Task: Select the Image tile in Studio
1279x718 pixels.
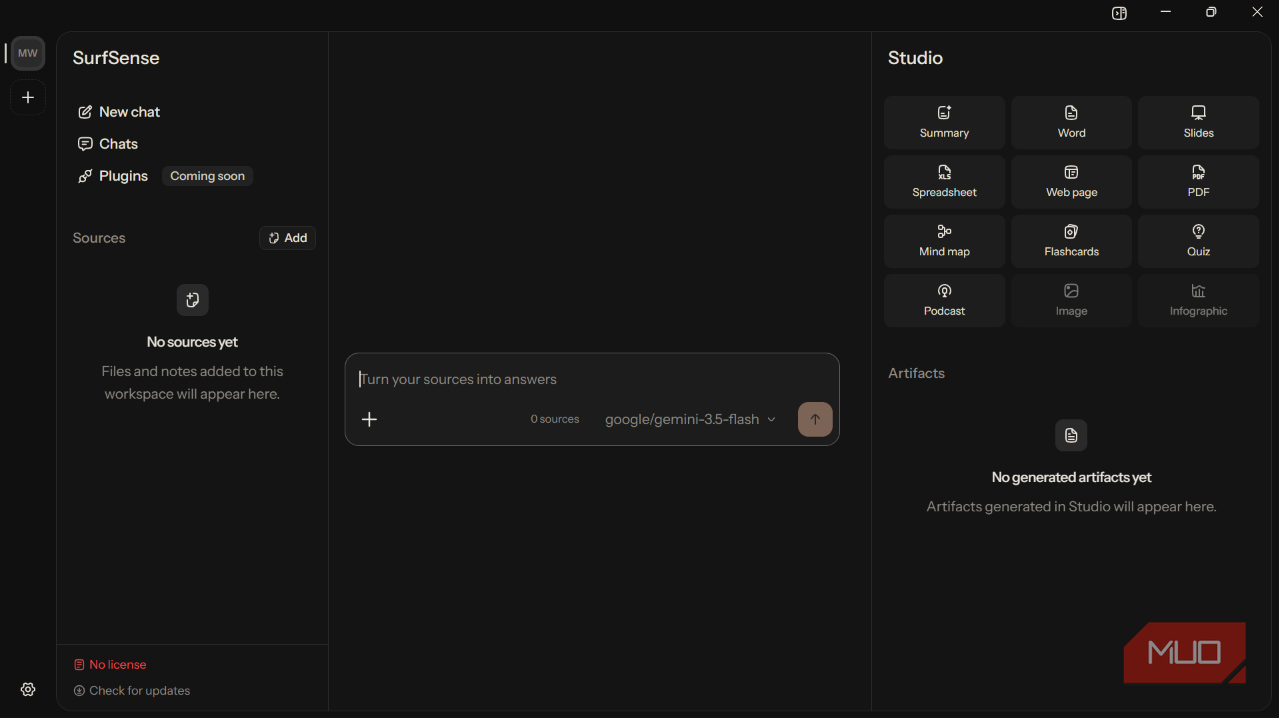Action: point(1071,300)
